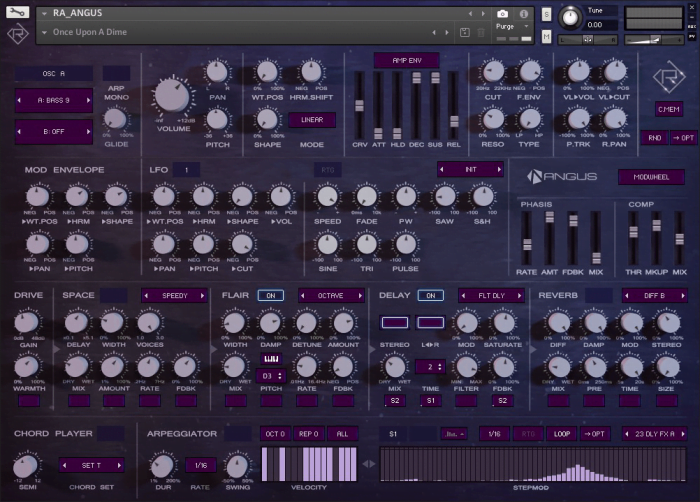Image resolution: width=700 pixels, height=502 pixels.
Task: Select previous oscillator A waveform arrow
Action: coord(19,100)
